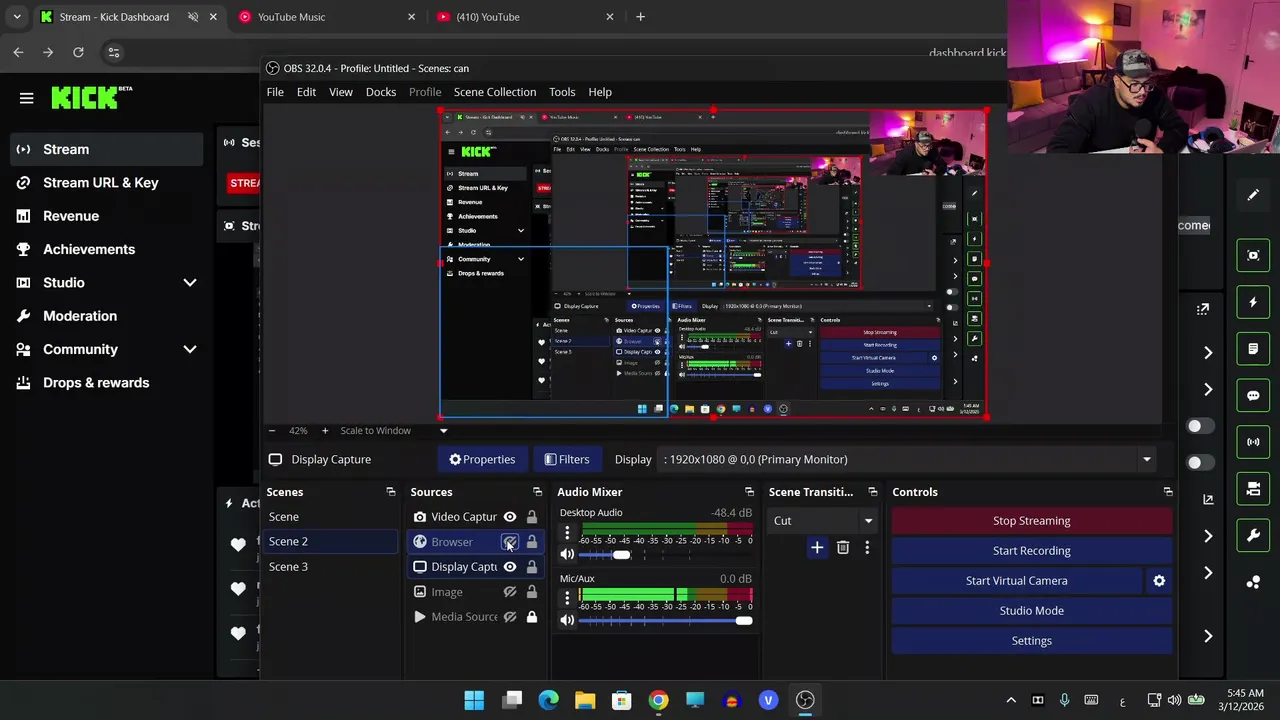Screen dimensions: 1280x720
Task: Open the browser tab search dropdown
Action: coord(17,17)
